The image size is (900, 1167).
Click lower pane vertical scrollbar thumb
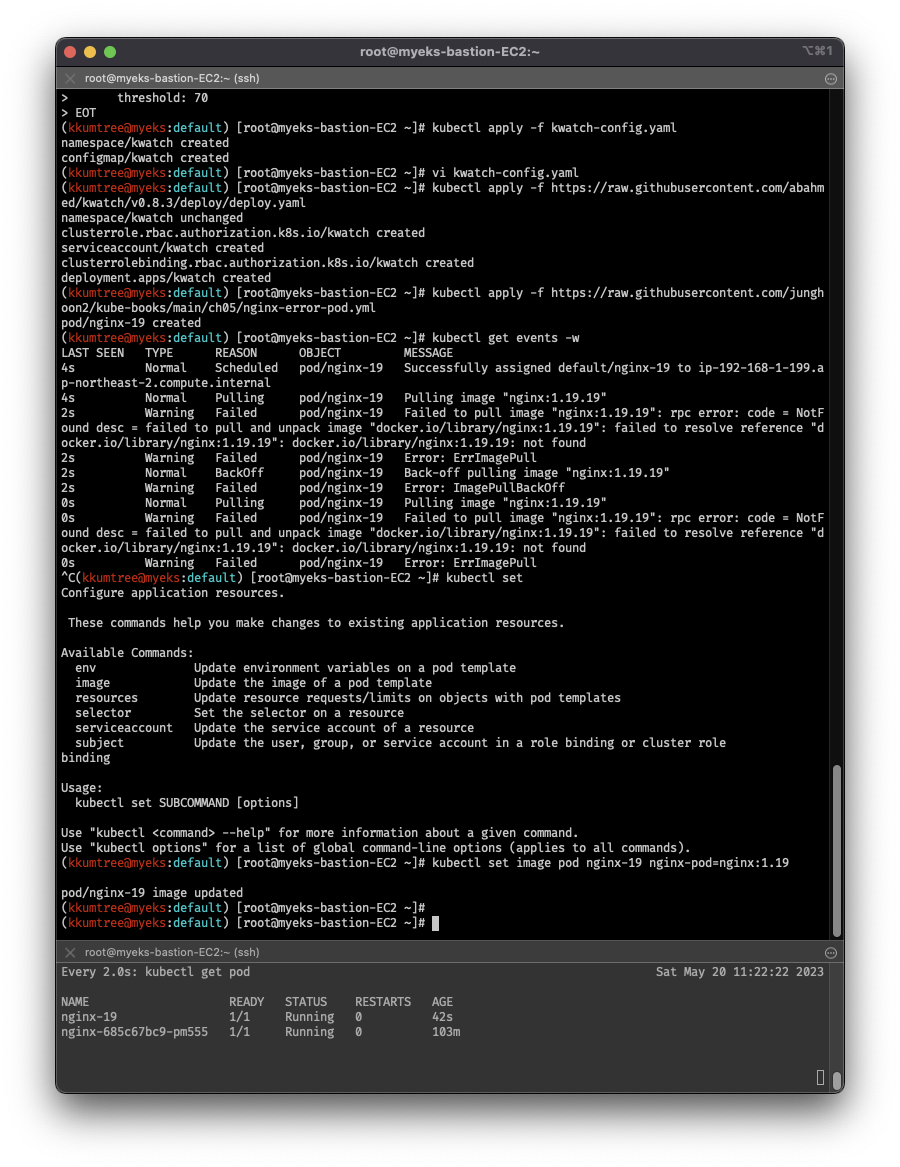tap(837, 1080)
